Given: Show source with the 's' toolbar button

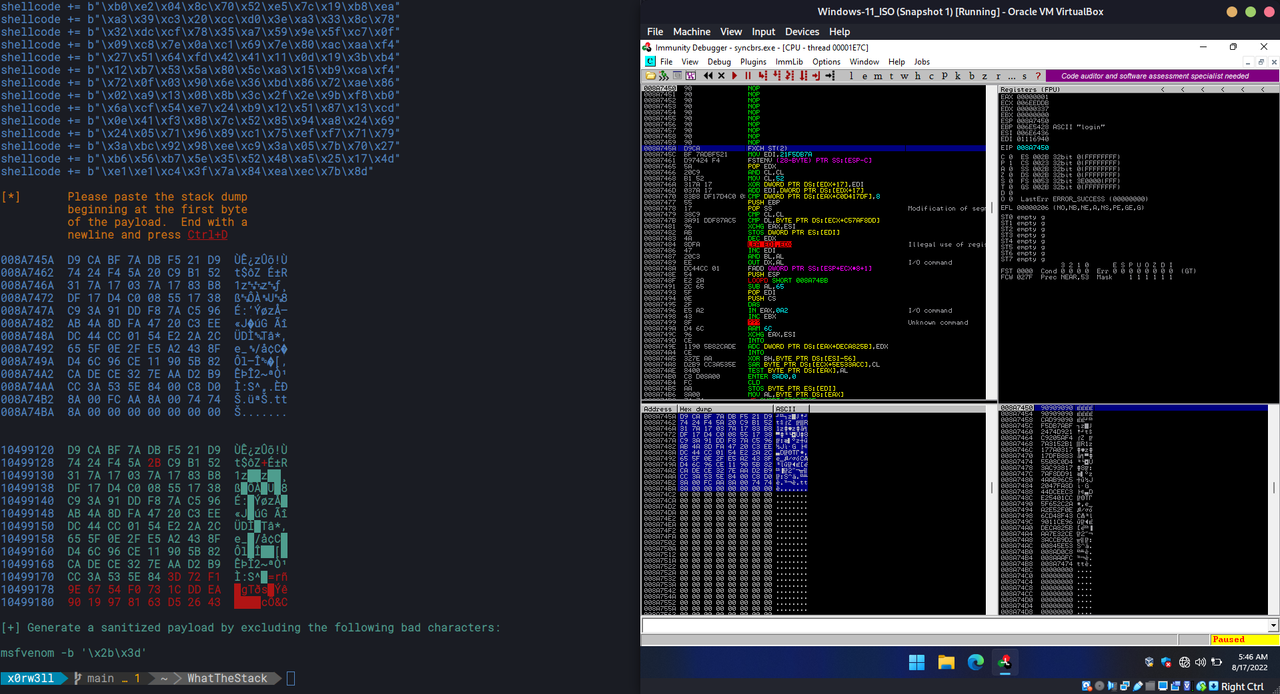Looking at the screenshot, I should (1024, 76).
